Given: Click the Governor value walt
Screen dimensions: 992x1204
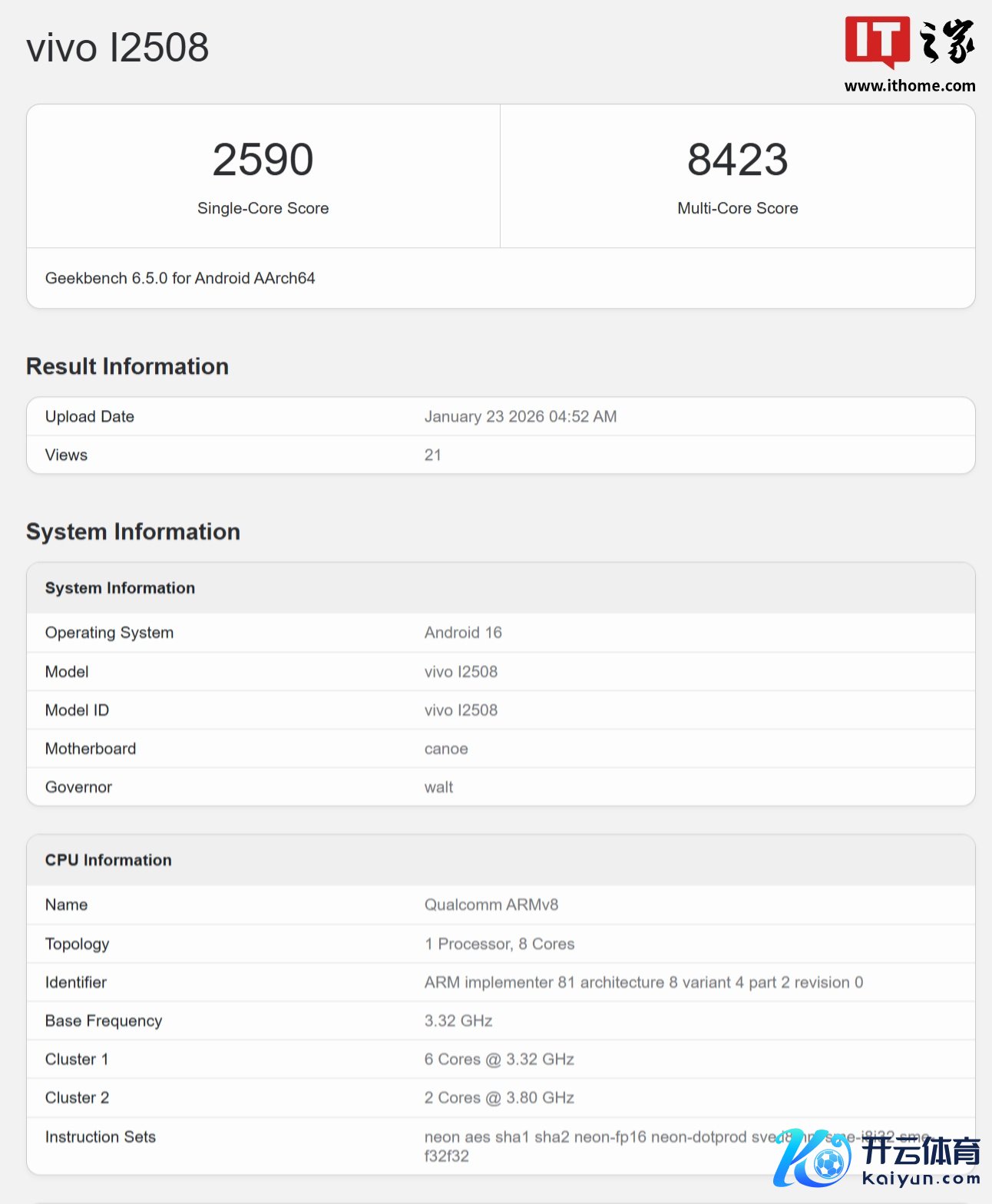Looking at the screenshot, I should pos(438,787).
